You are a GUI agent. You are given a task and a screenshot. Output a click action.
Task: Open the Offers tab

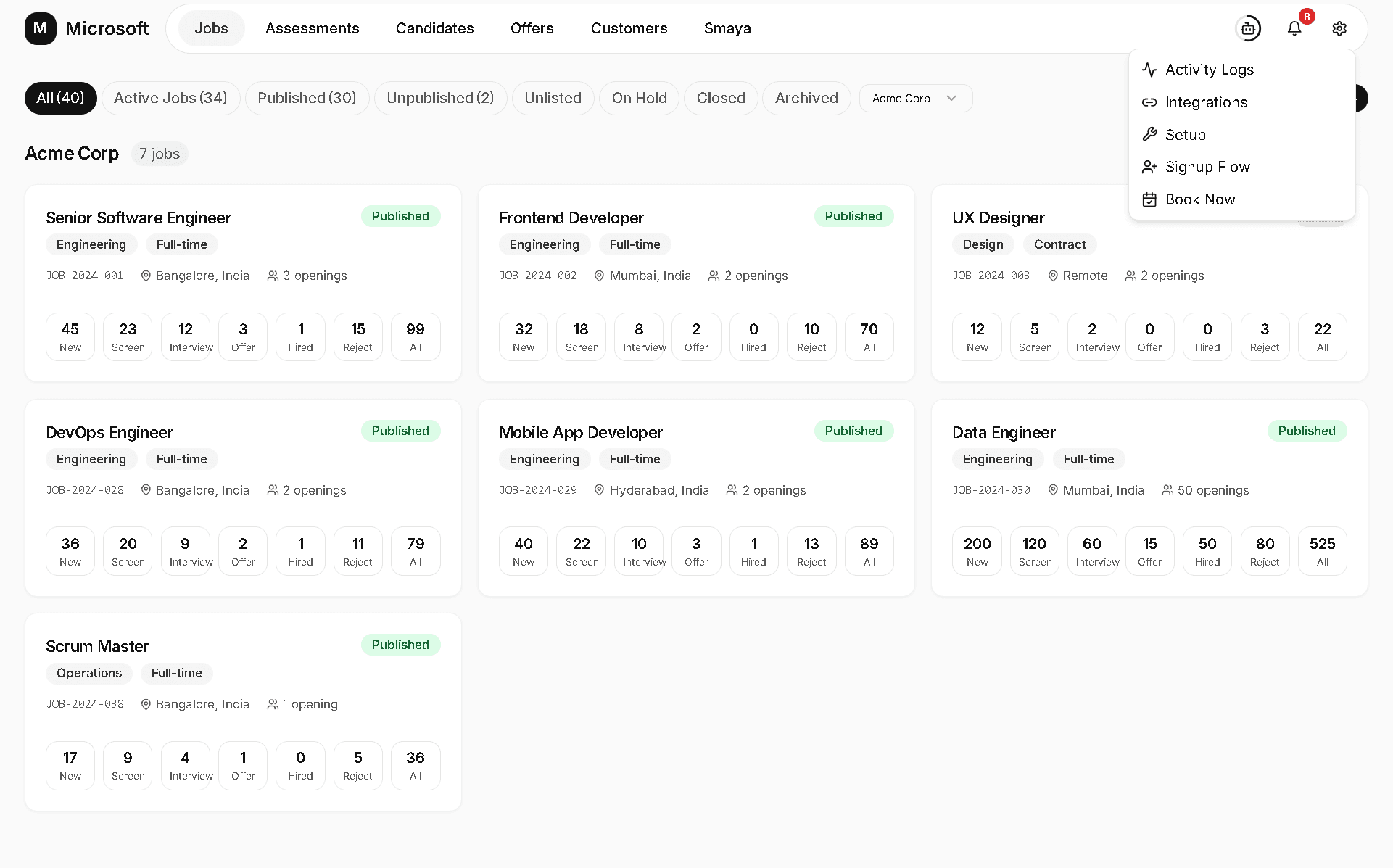(532, 28)
